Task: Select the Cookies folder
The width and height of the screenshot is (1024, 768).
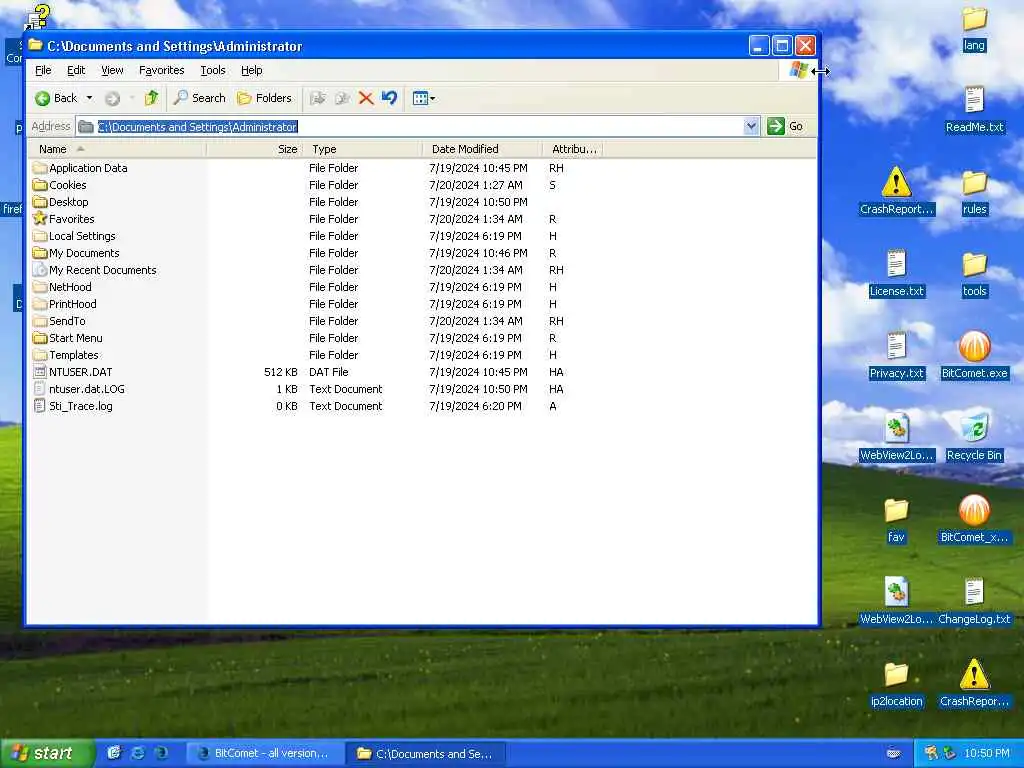Action: 59,185
